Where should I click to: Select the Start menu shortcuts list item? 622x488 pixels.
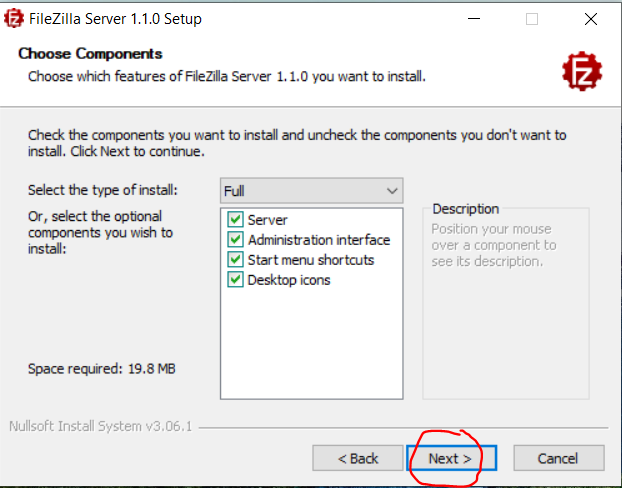tap(311, 260)
